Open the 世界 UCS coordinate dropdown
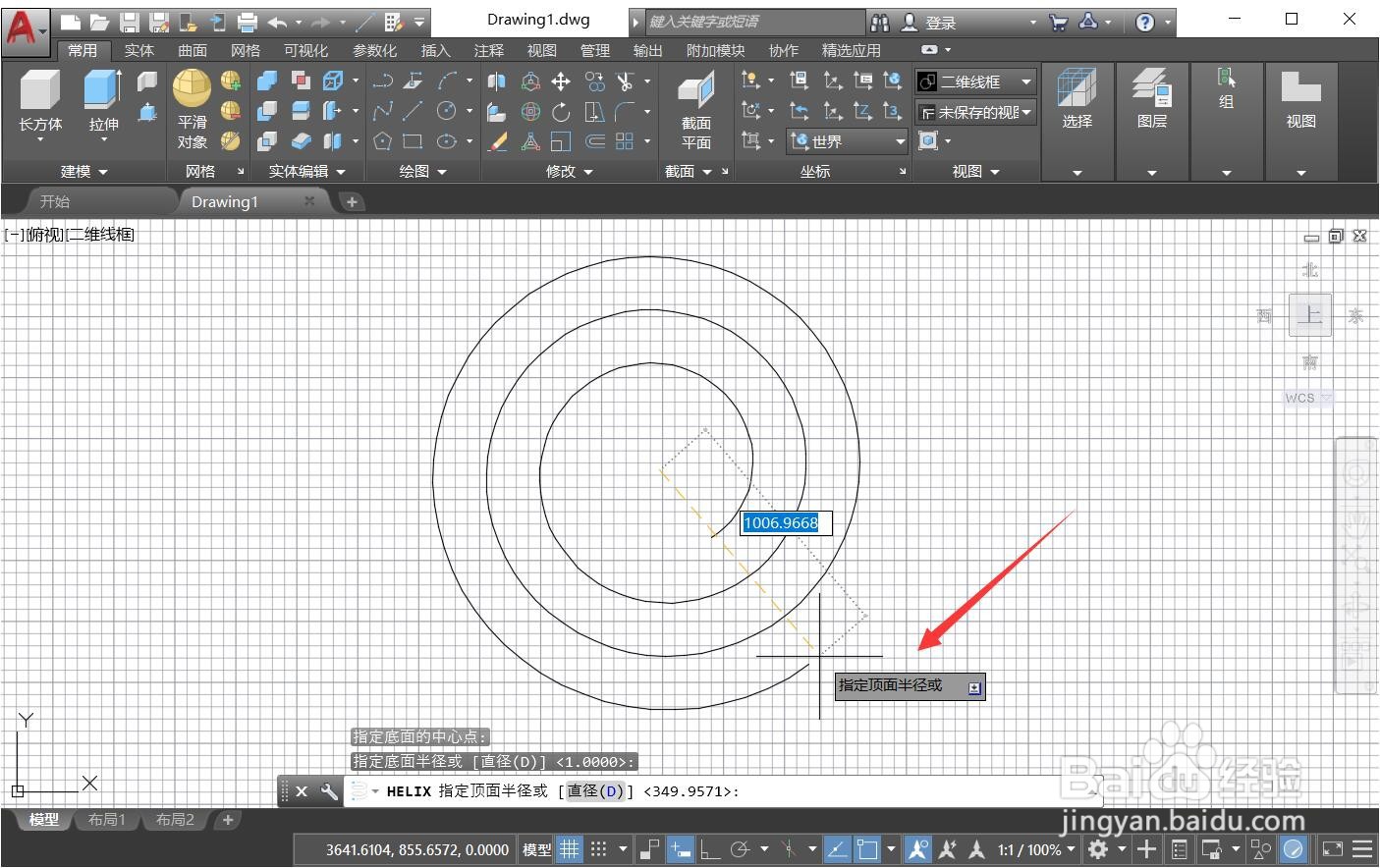The height and width of the screenshot is (868, 1380). click(848, 141)
